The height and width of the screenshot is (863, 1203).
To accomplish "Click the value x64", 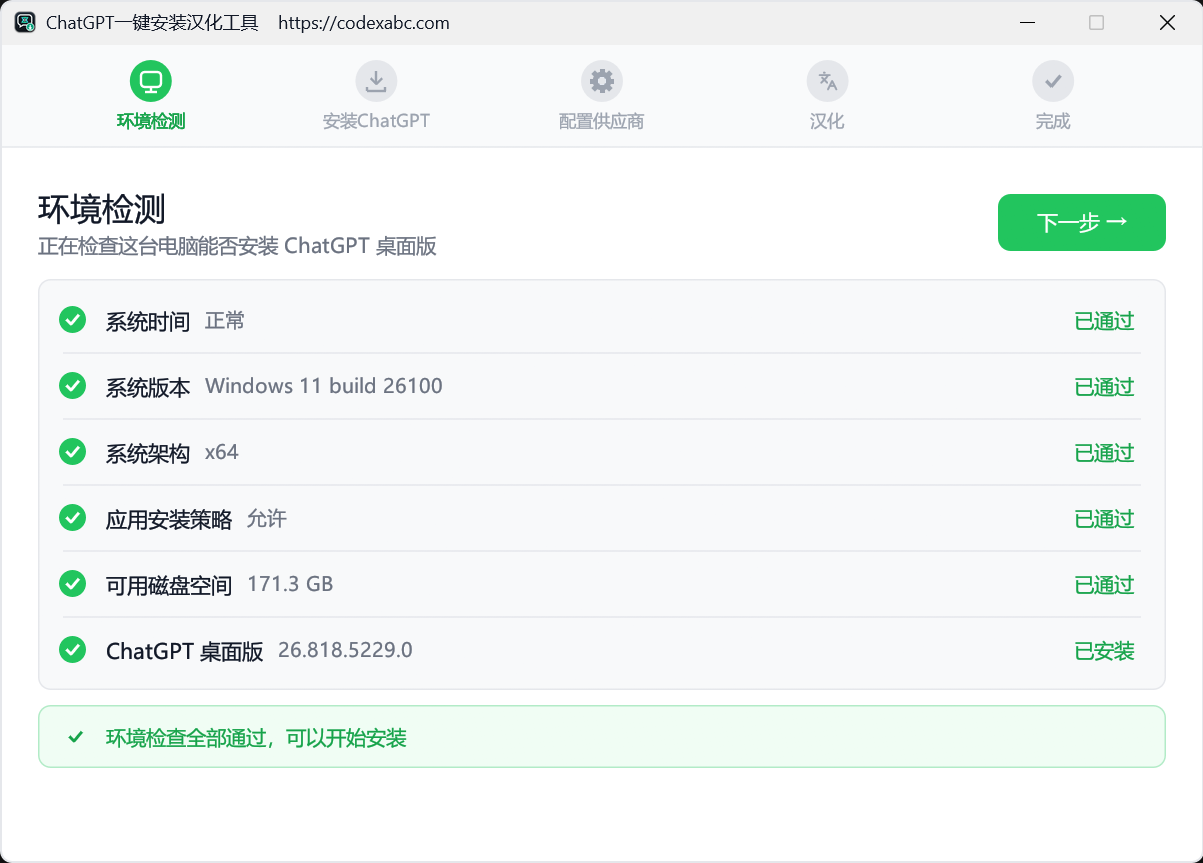I will [222, 452].
